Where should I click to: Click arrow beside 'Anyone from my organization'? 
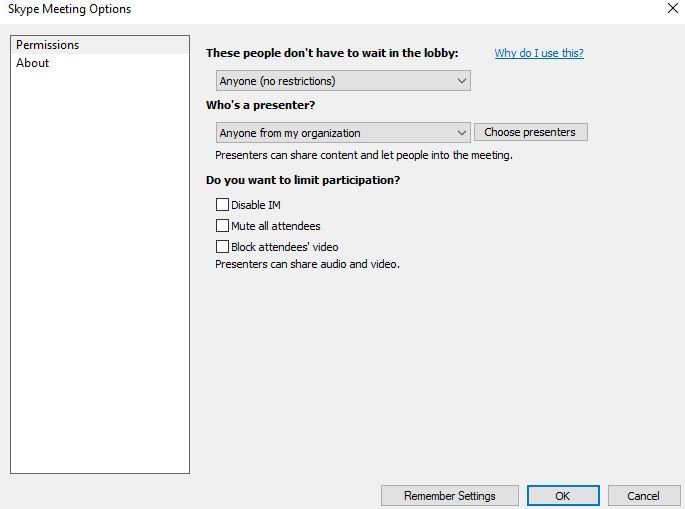462,133
